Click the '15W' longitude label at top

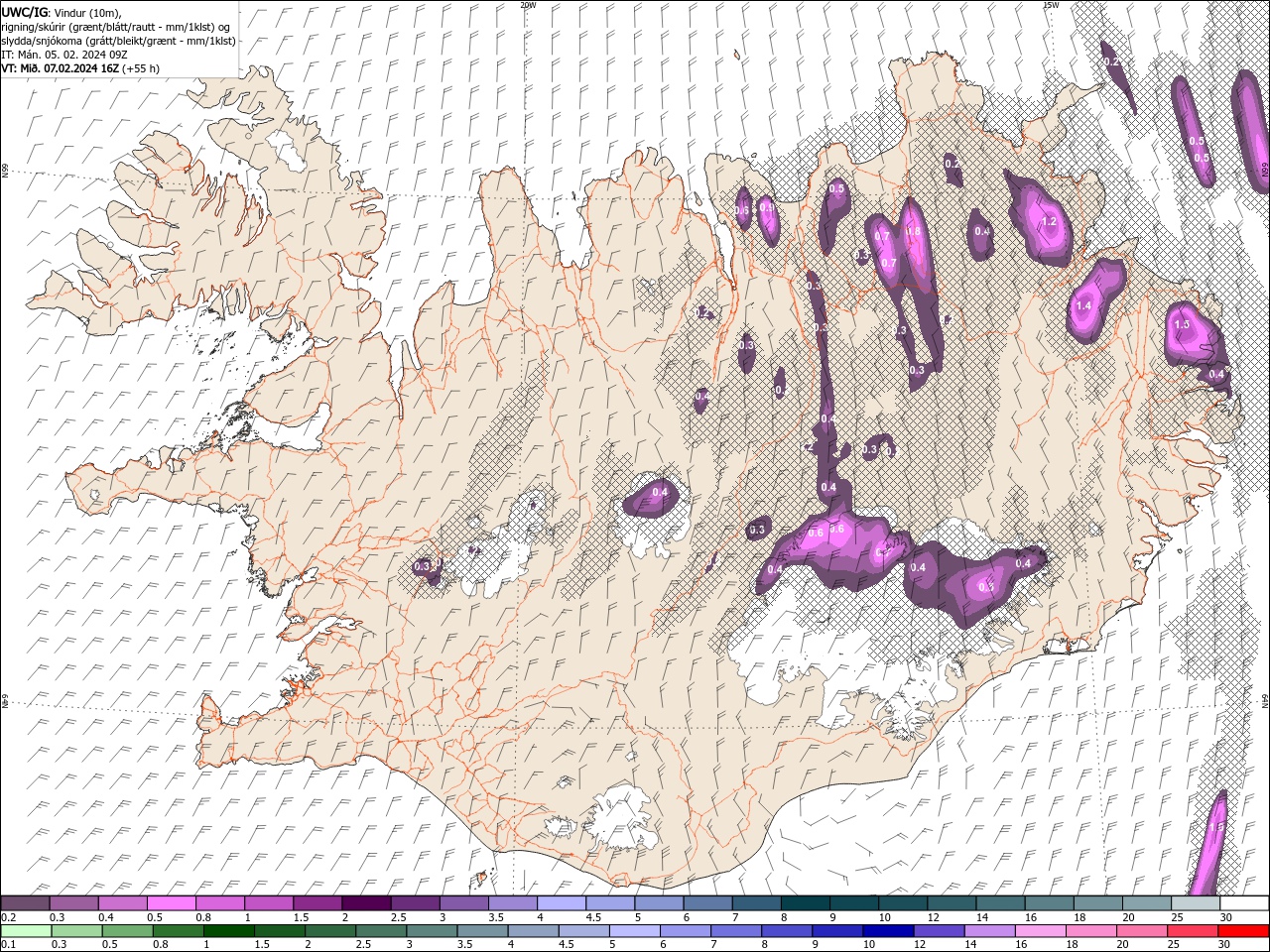click(x=1051, y=5)
